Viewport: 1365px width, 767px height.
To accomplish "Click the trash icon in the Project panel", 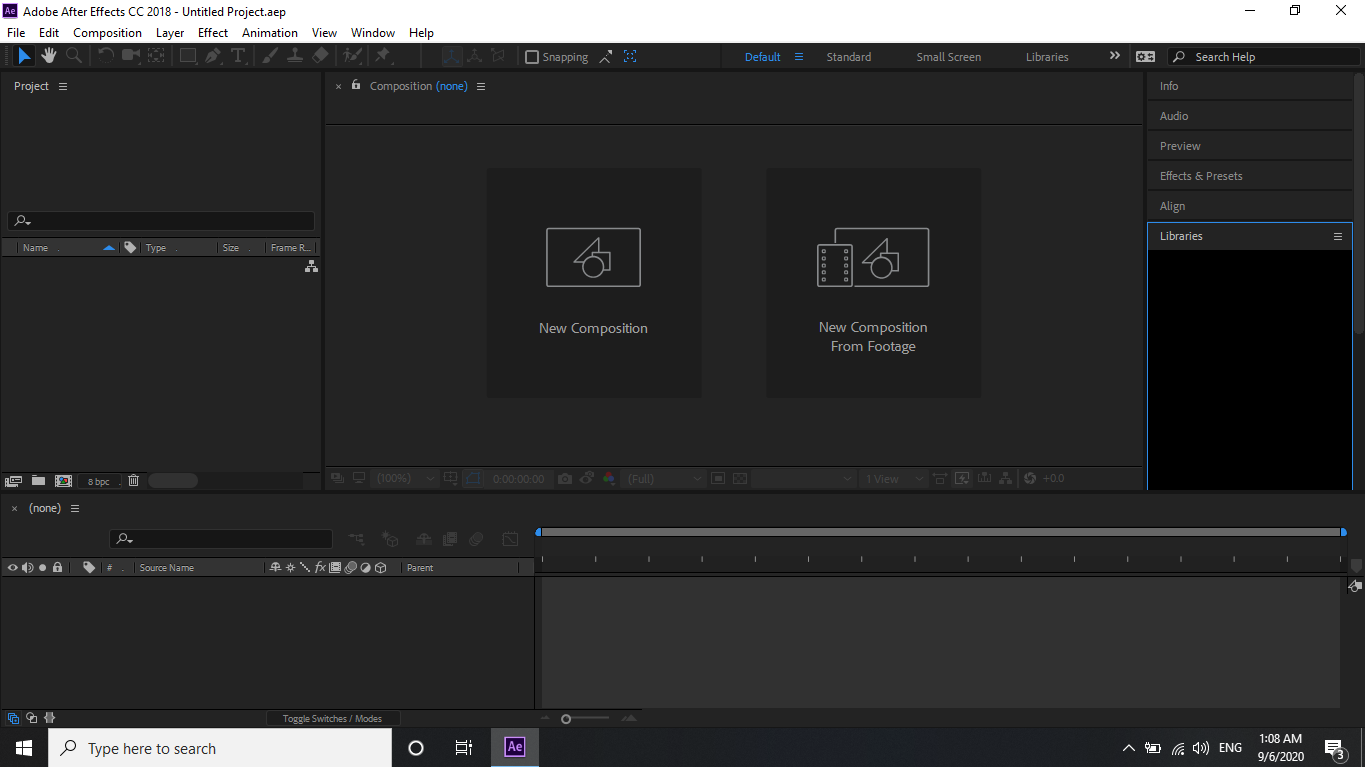I will pyautogui.click(x=133, y=480).
